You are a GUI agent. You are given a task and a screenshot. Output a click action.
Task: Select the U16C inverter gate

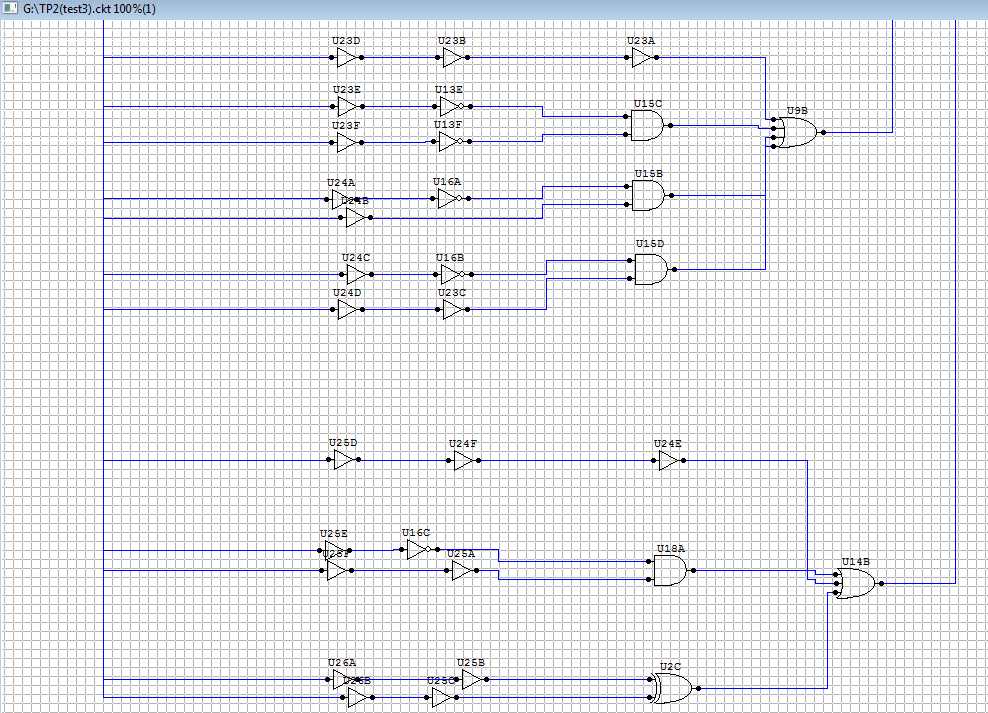click(x=417, y=550)
